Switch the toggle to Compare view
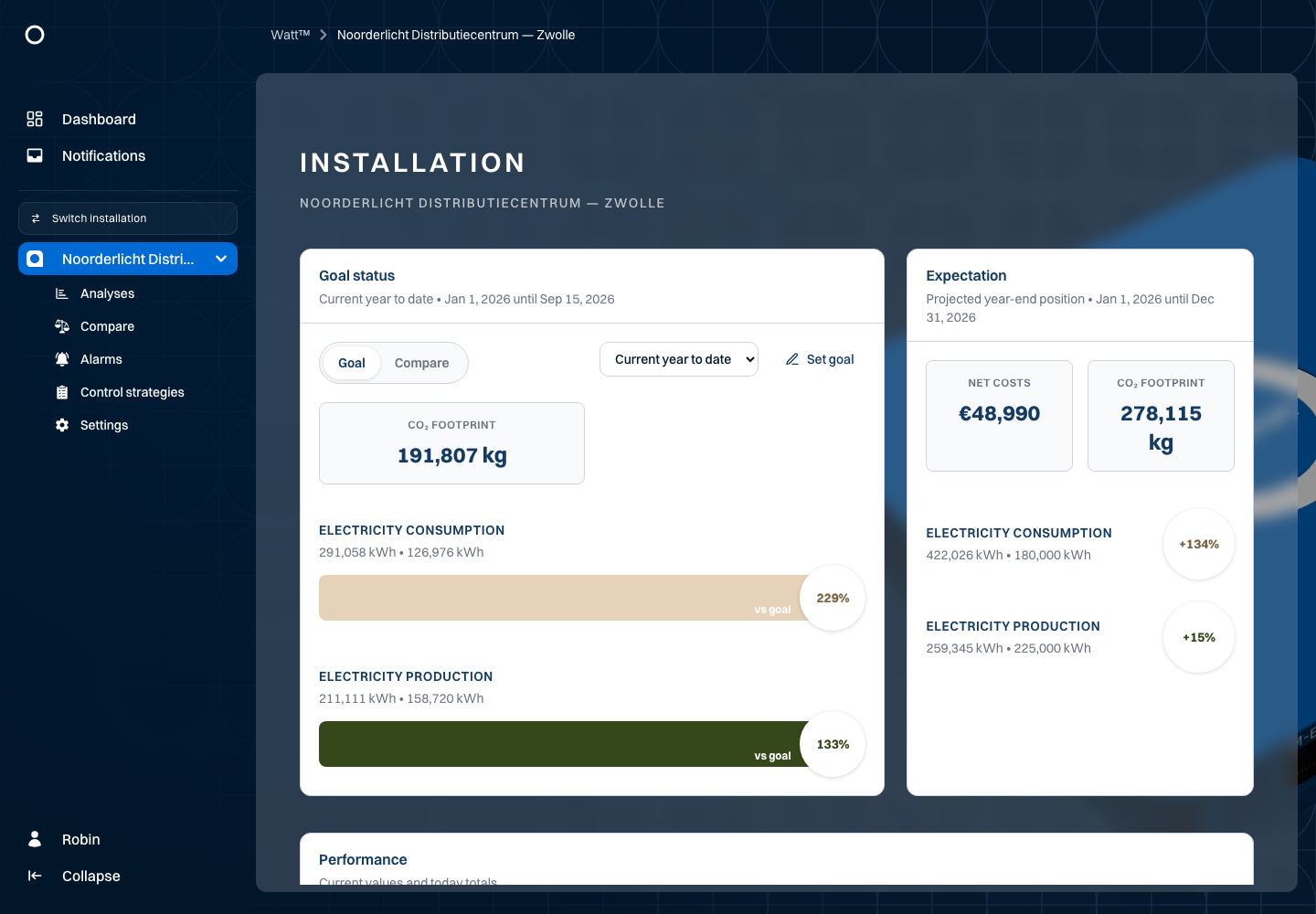1316x914 pixels. click(421, 363)
